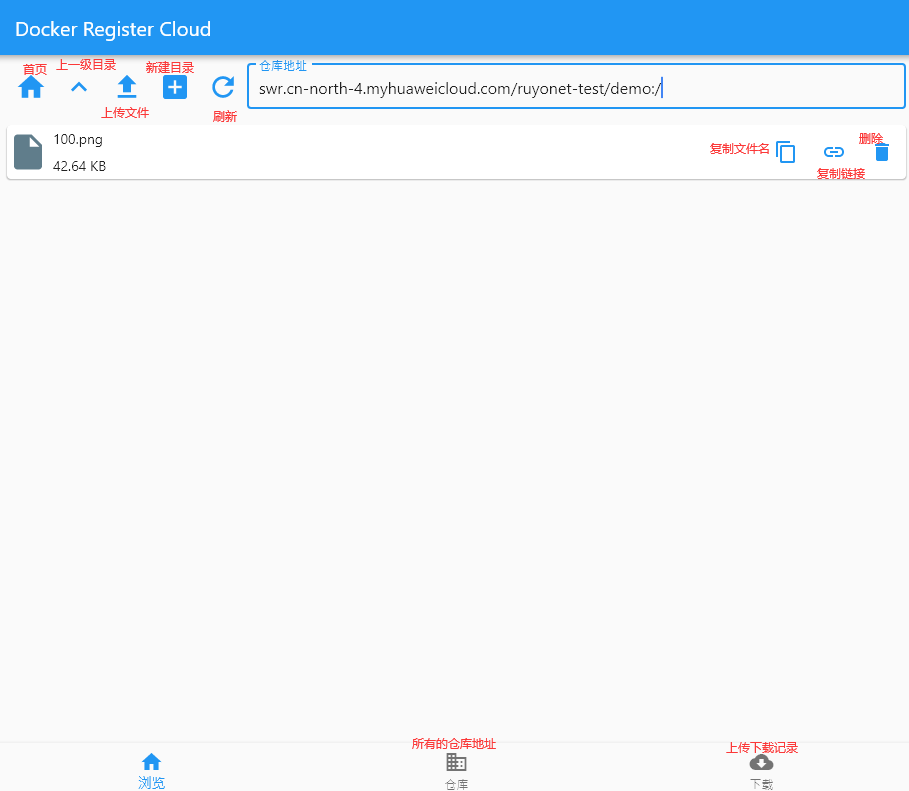Navigate up one directory level

pyautogui.click(x=79, y=87)
